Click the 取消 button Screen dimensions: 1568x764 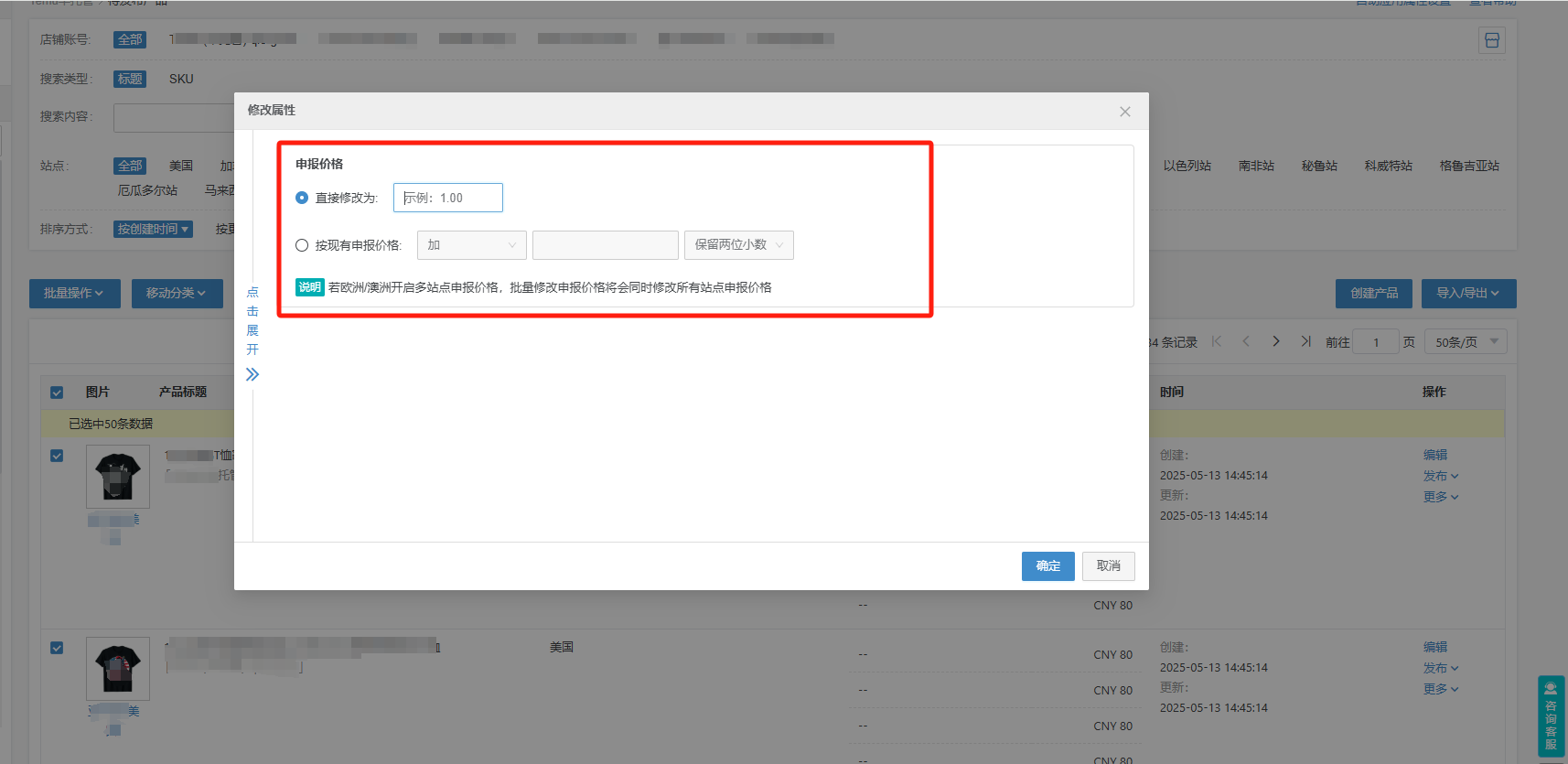click(x=1109, y=566)
